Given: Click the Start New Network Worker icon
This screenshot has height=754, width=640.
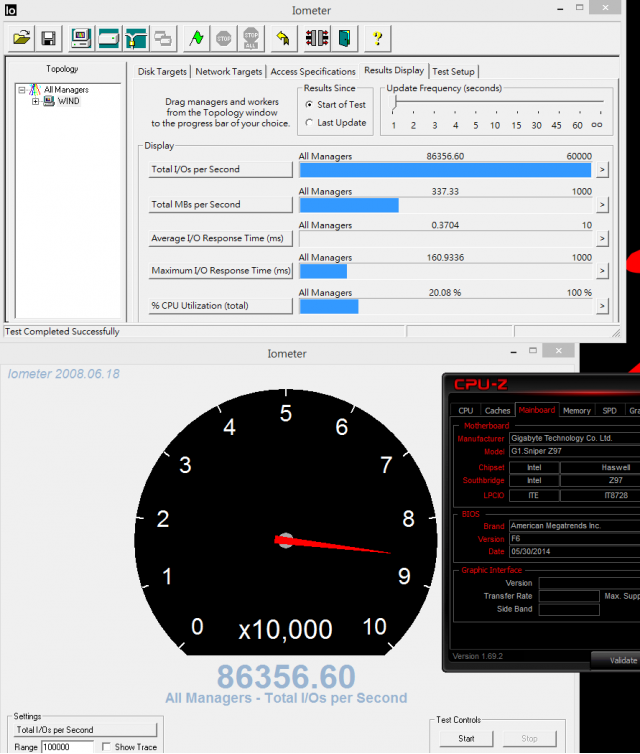Looking at the screenshot, I should (x=136, y=39).
